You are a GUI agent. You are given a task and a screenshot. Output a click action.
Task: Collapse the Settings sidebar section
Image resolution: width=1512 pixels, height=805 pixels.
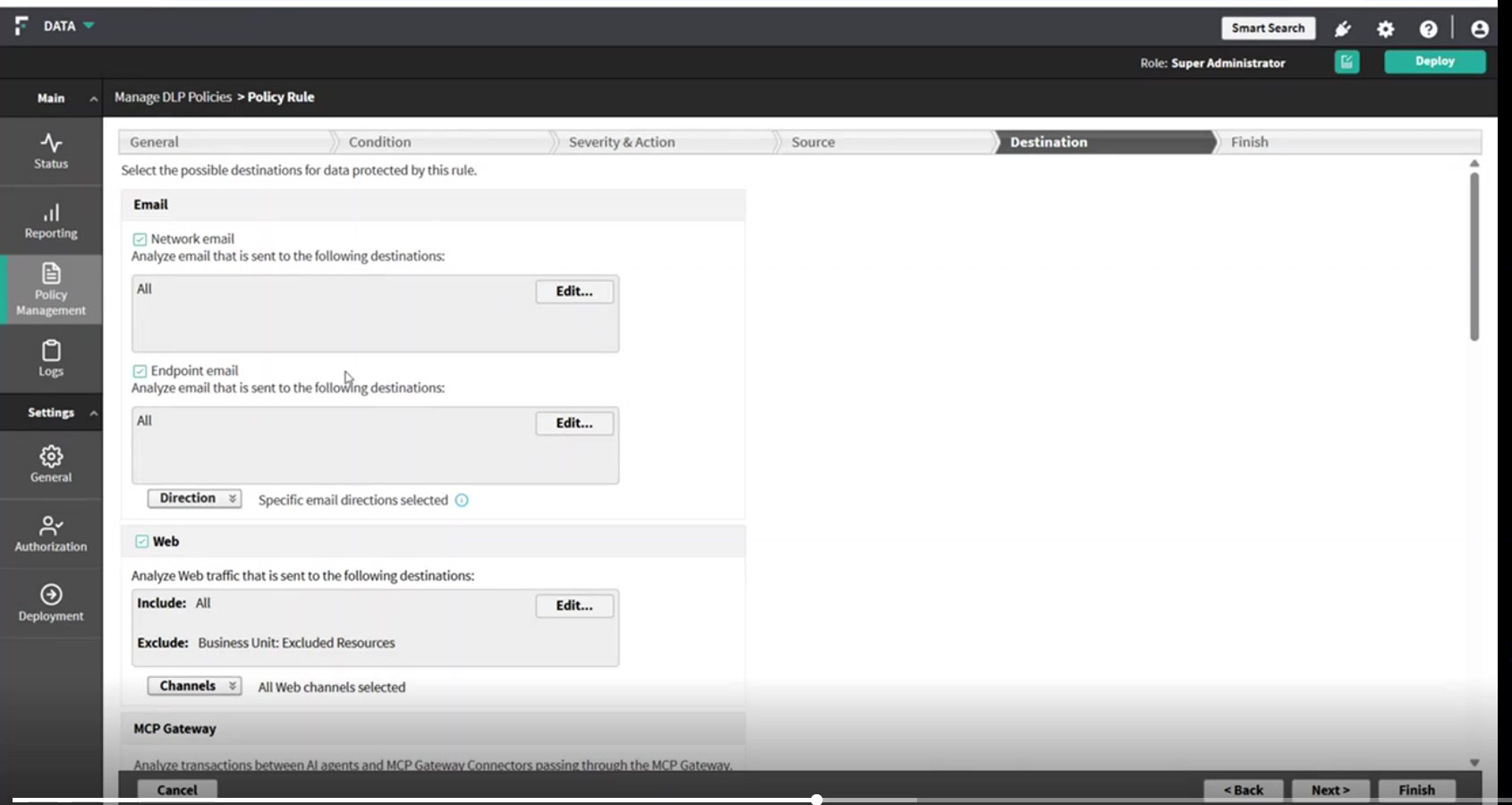coord(93,413)
